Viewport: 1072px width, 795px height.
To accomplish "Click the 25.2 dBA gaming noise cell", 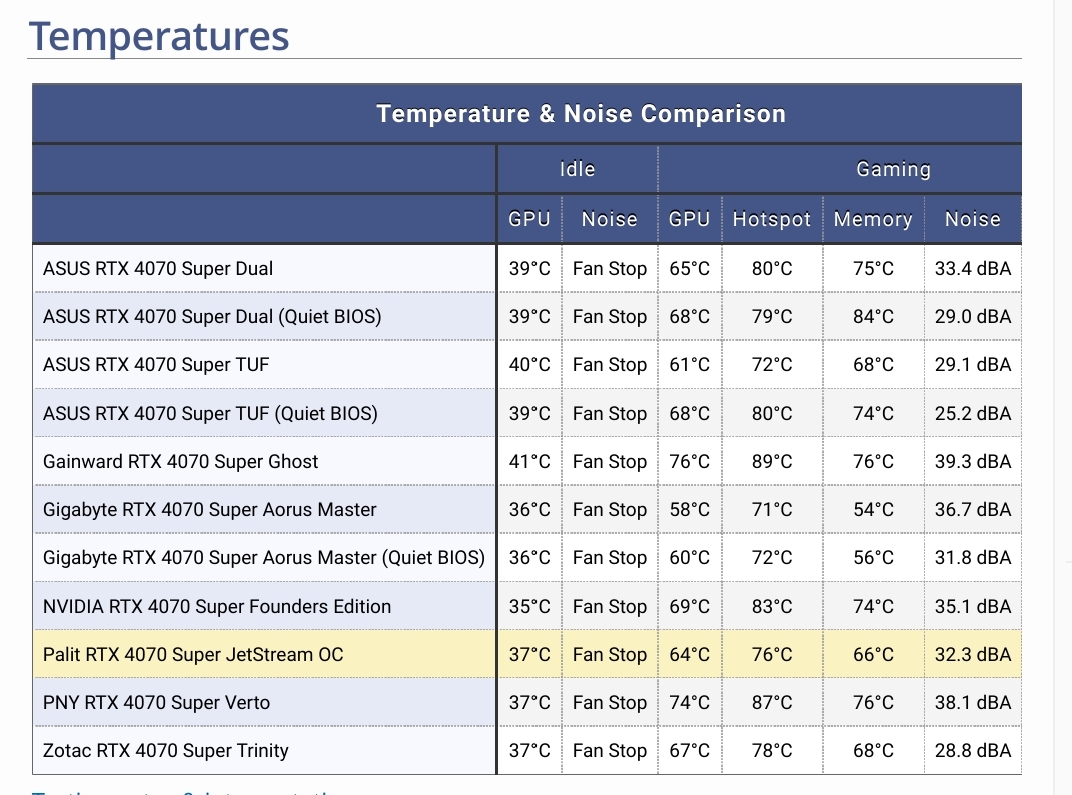I will click(972, 414).
